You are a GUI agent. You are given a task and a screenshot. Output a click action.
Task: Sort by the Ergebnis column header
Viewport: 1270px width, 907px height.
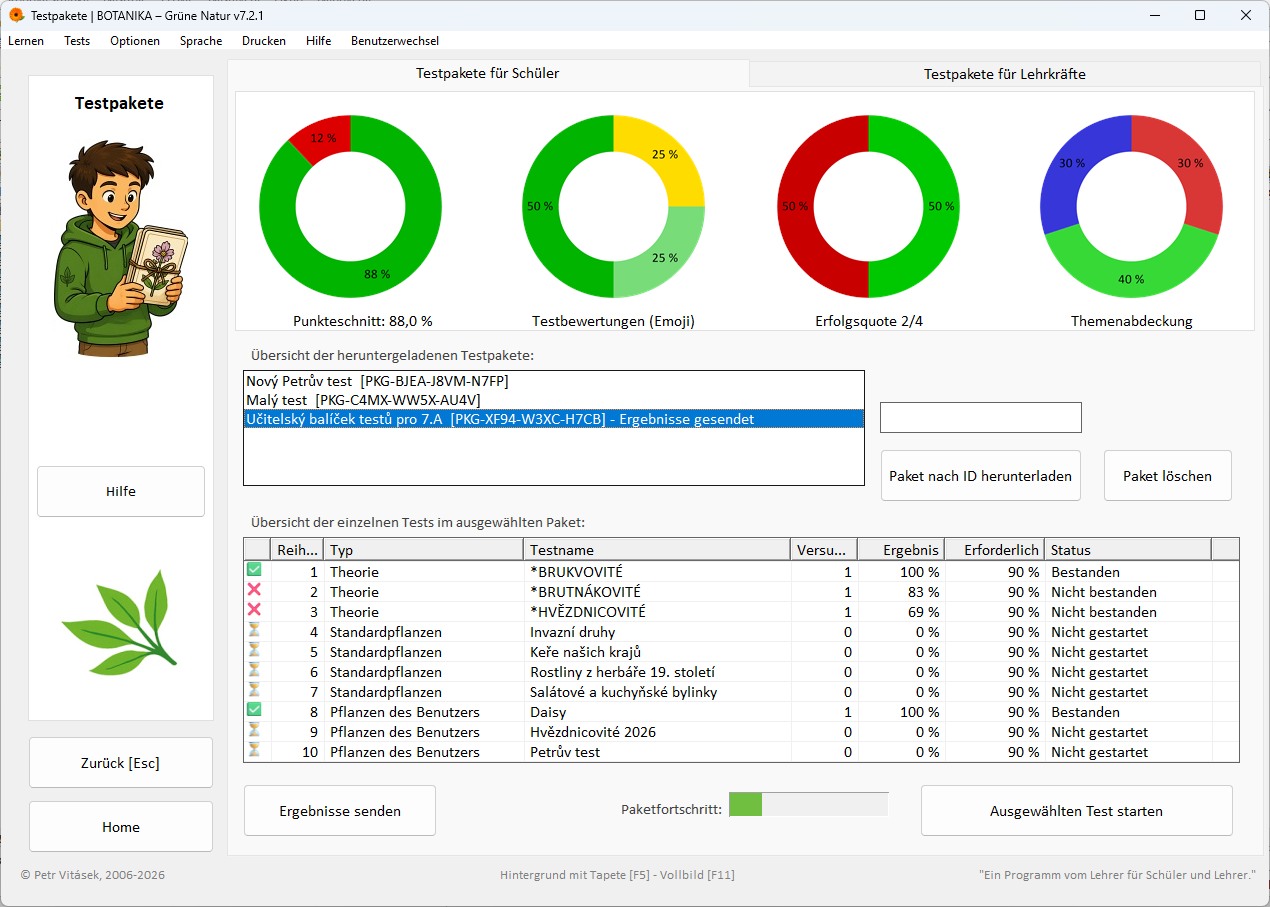pos(901,550)
